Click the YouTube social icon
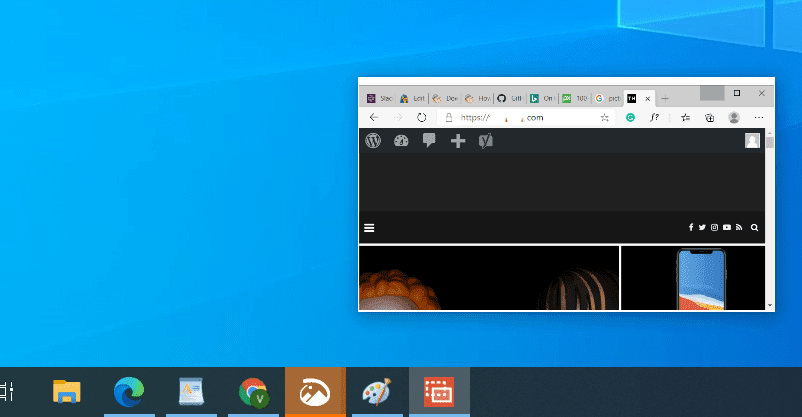Screen dimensions: 802x417 (726, 228)
